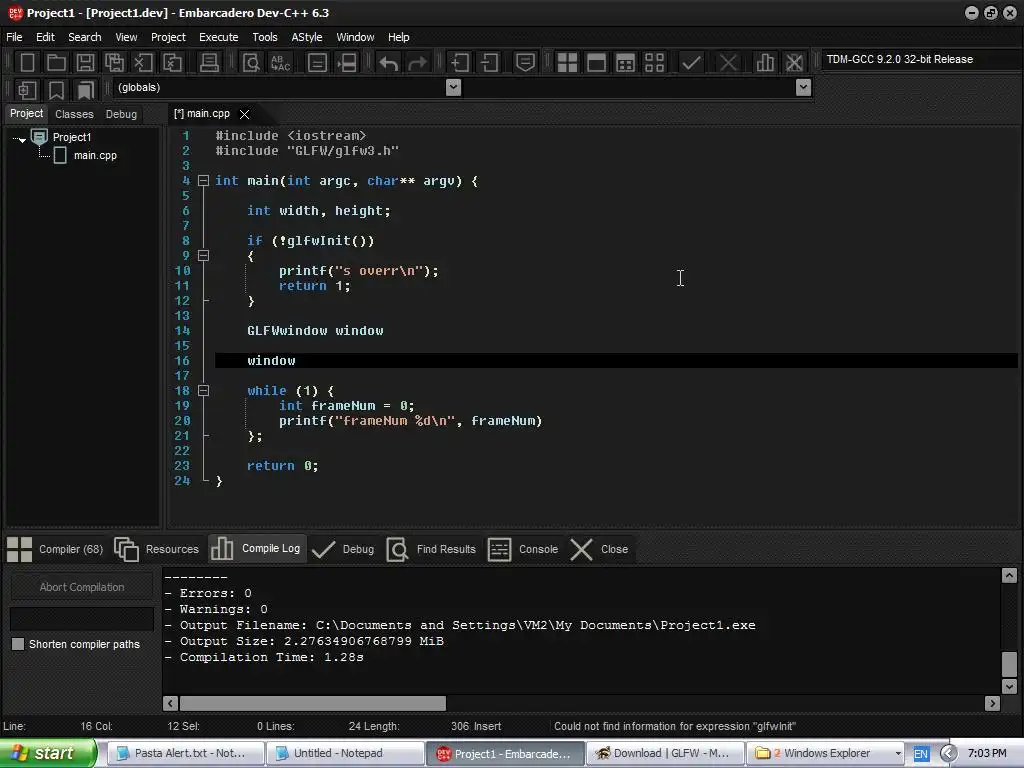
Task: Select the Resources bottom tab
Action: click(157, 549)
